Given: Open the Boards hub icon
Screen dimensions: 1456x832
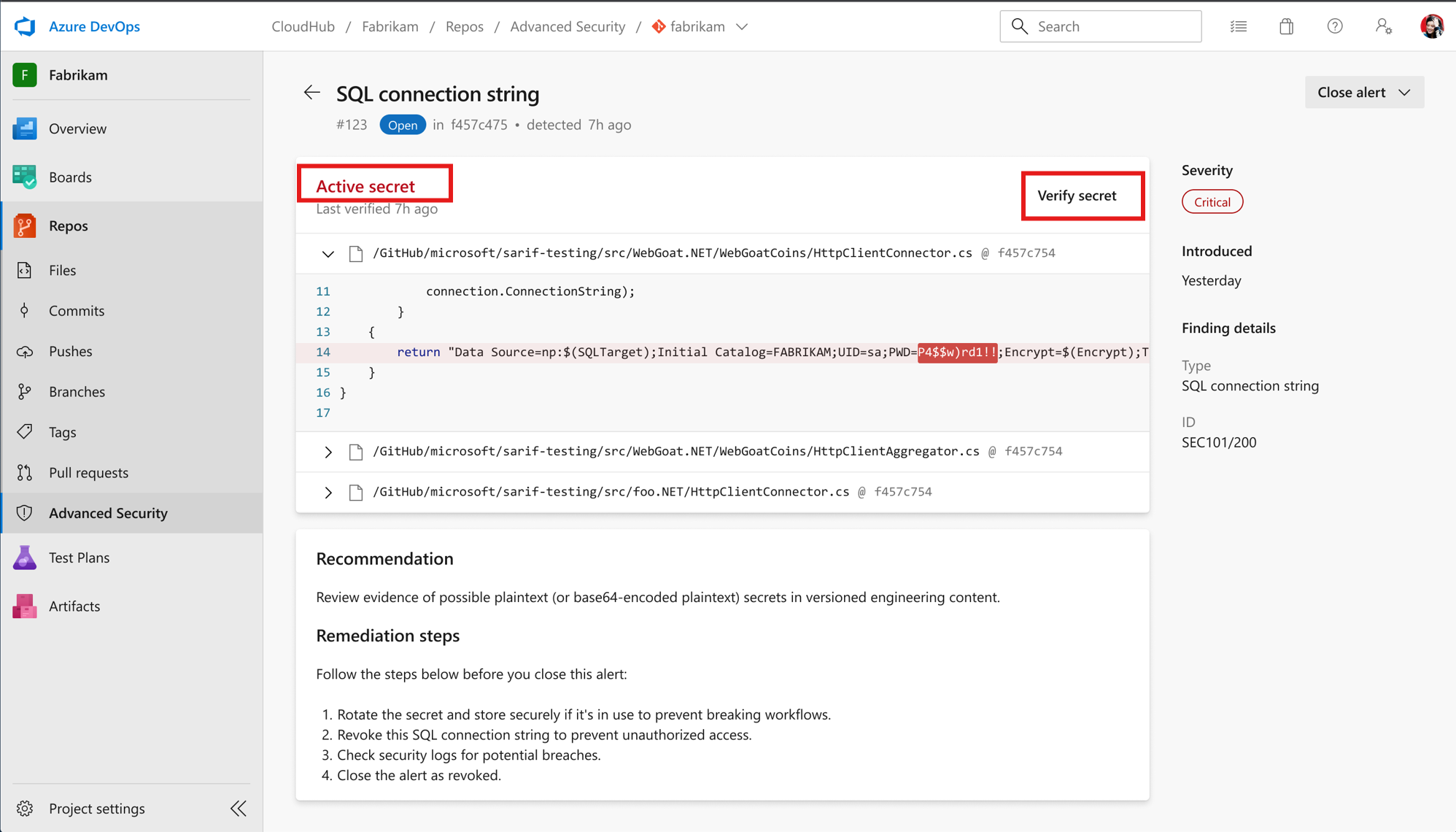Looking at the screenshot, I should [25, 177].
